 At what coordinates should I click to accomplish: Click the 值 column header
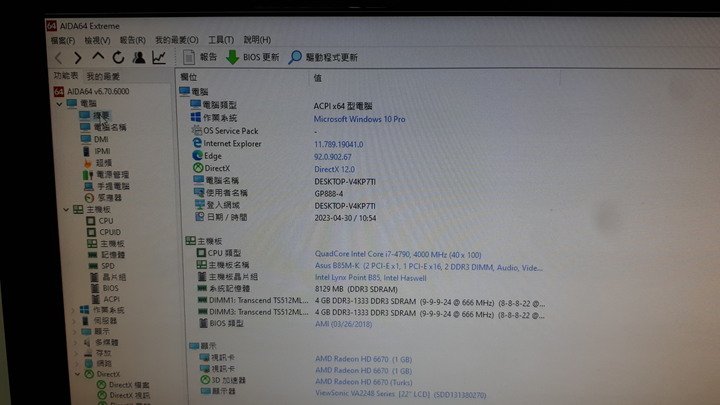pos(317,78)
